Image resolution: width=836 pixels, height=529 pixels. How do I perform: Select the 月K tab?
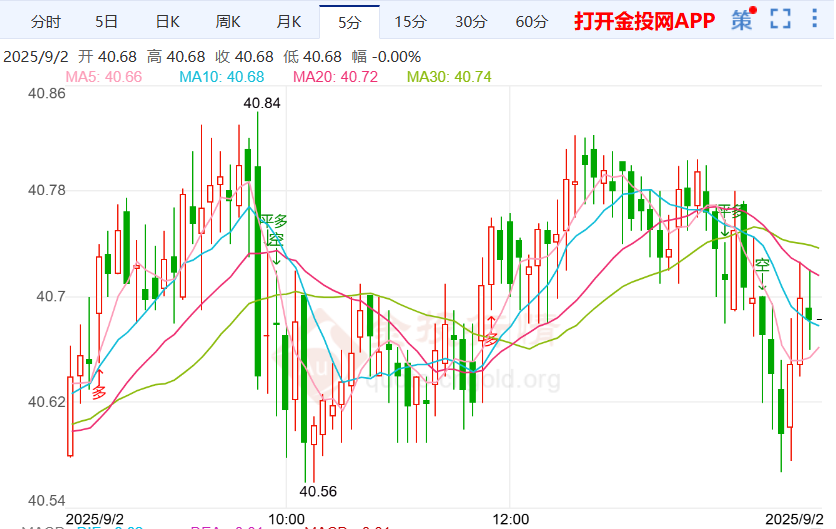coord(288,22)
